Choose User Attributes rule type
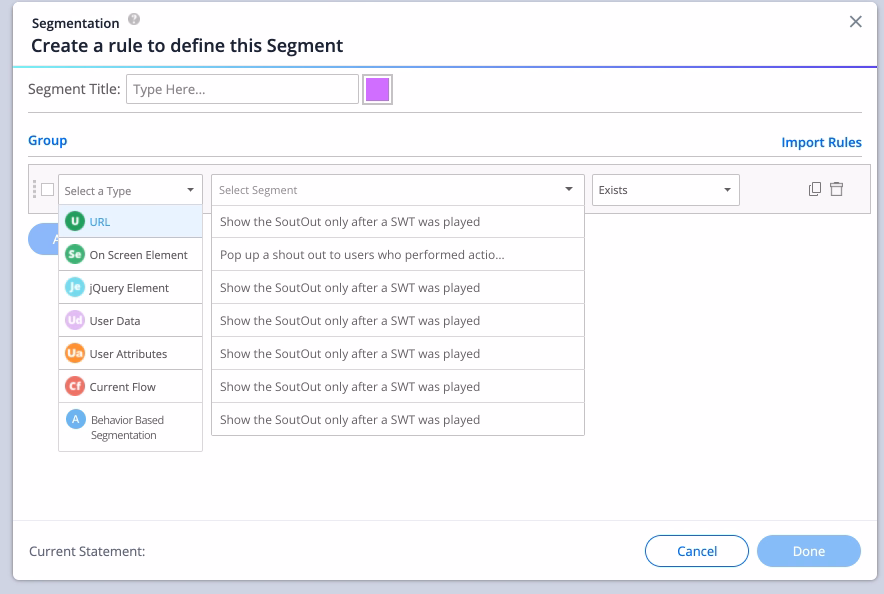Screen dimensions: 884x594 coord(130,353)
